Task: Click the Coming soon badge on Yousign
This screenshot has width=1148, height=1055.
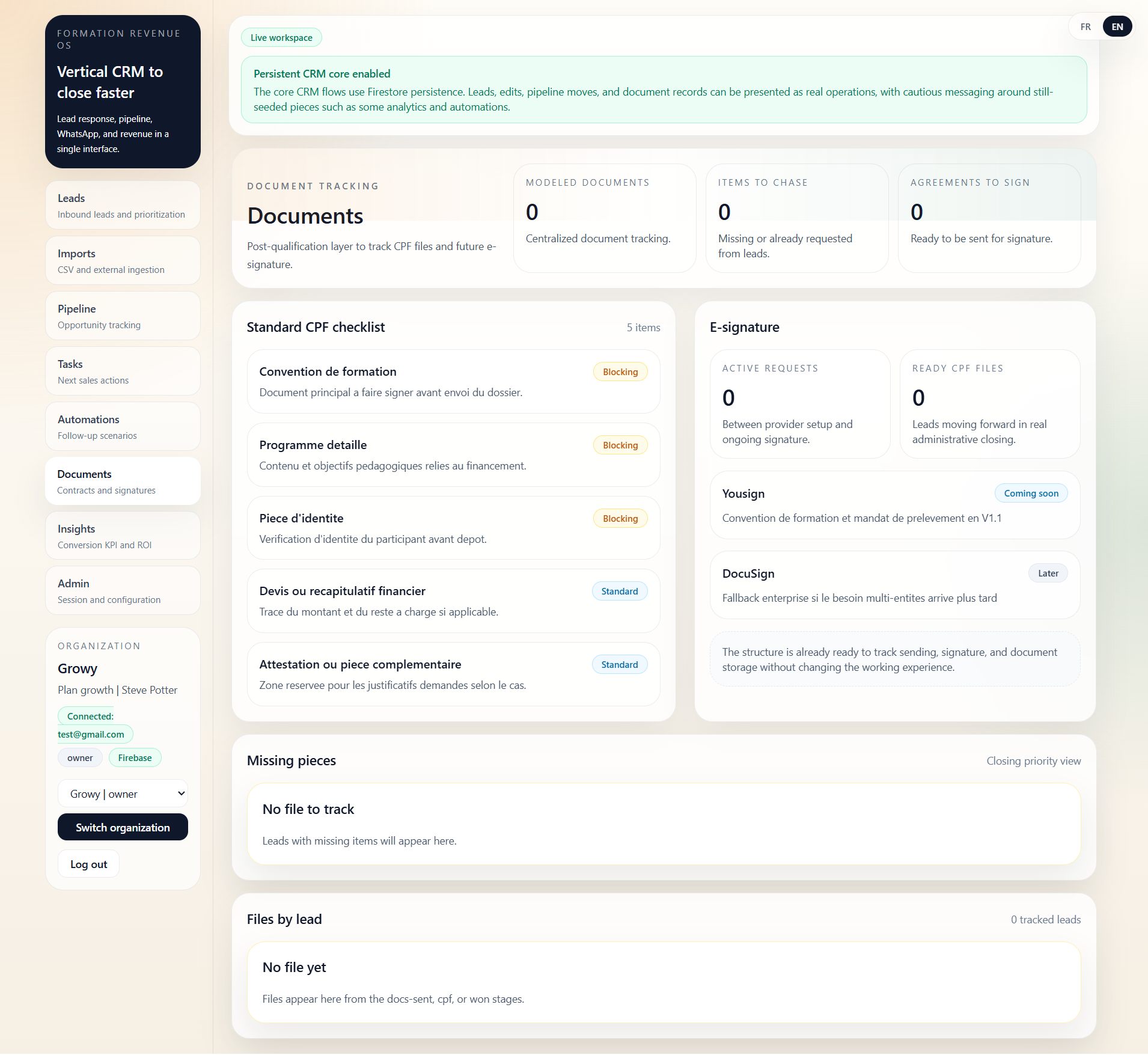Action: pyautogui.click(x=1030, y=492)
